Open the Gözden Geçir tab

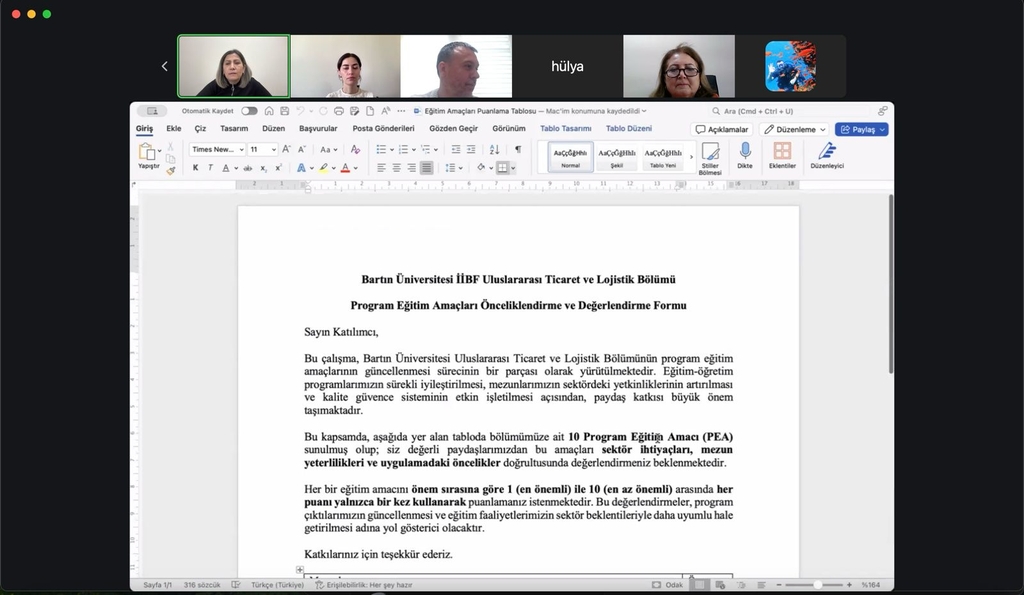coord(453,129)
